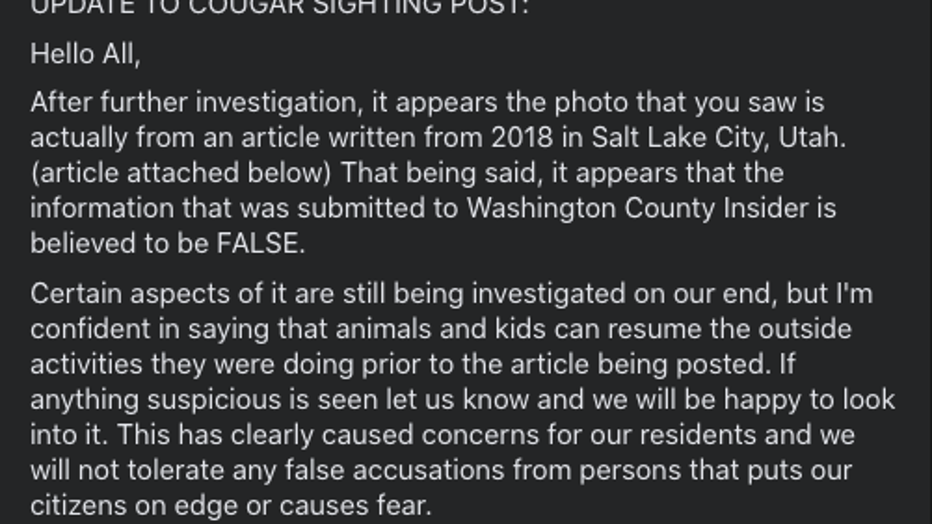Image resolution: width=932 pixels, height=524 pixels.
Task: Click the capitalized word 'FALSE'
Action: 260,244
